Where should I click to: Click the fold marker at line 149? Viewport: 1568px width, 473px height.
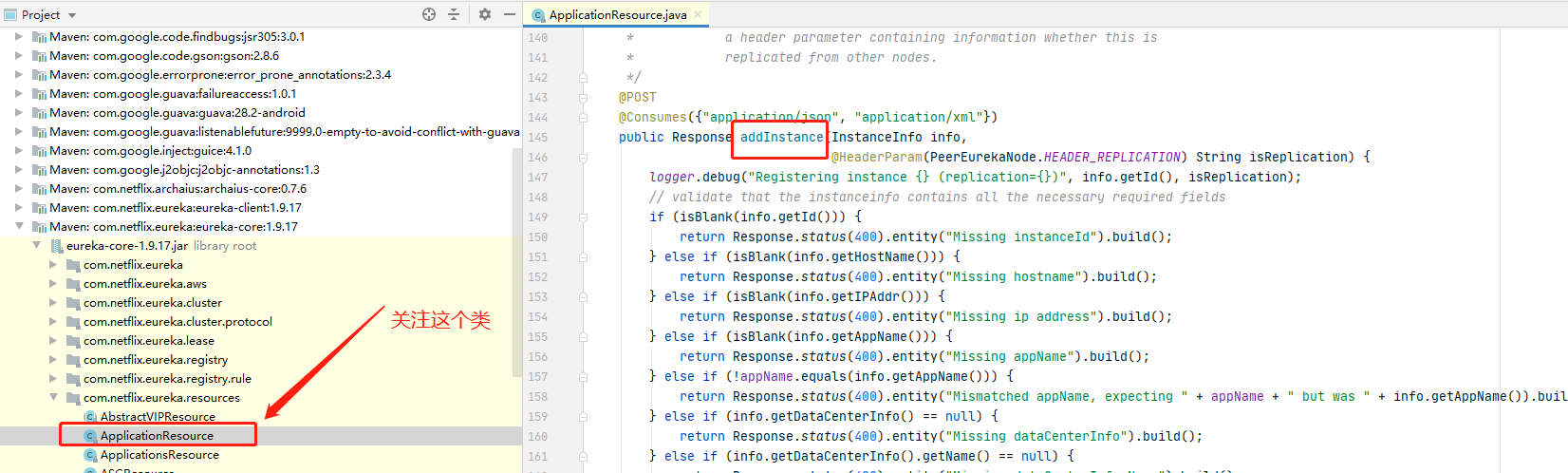point(583,218)
